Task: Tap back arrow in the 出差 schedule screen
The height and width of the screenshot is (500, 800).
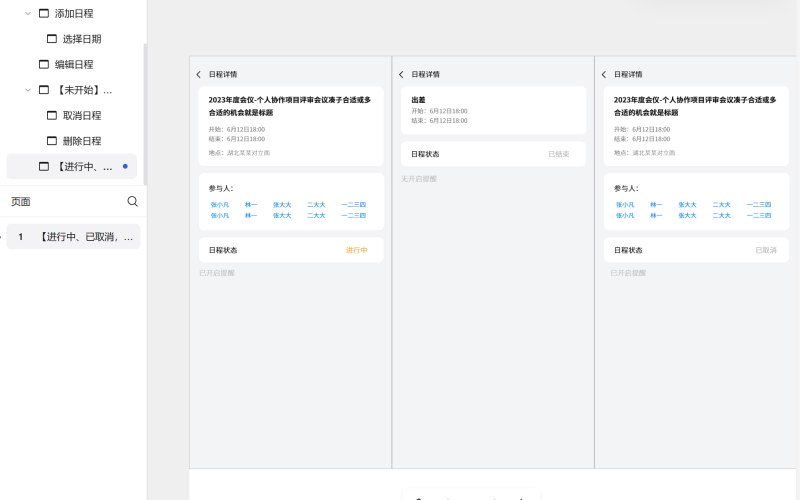Action: (x=401, y=74)
